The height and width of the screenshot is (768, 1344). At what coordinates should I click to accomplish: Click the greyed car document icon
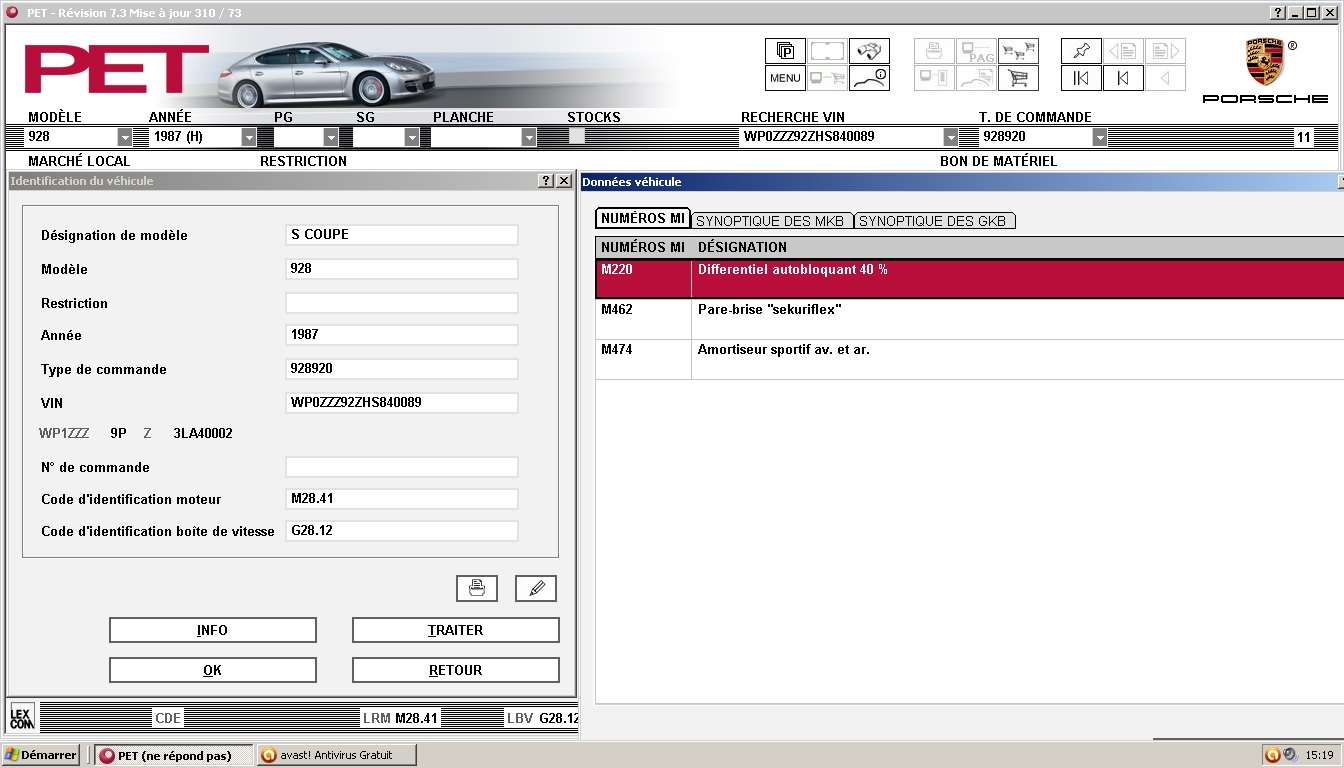pos(976,78)
